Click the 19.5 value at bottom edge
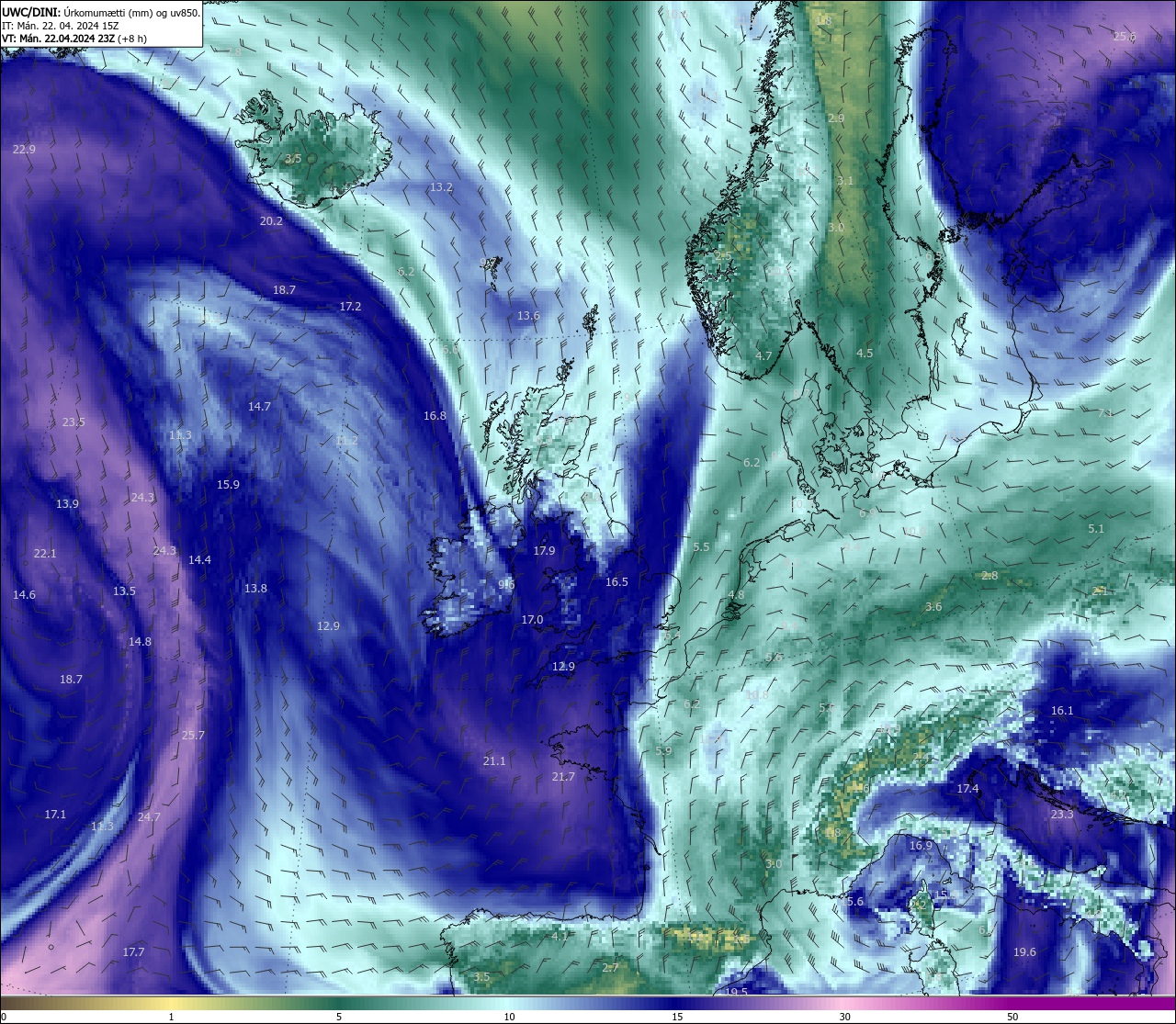1176x1024 pixels. (736, 993)
